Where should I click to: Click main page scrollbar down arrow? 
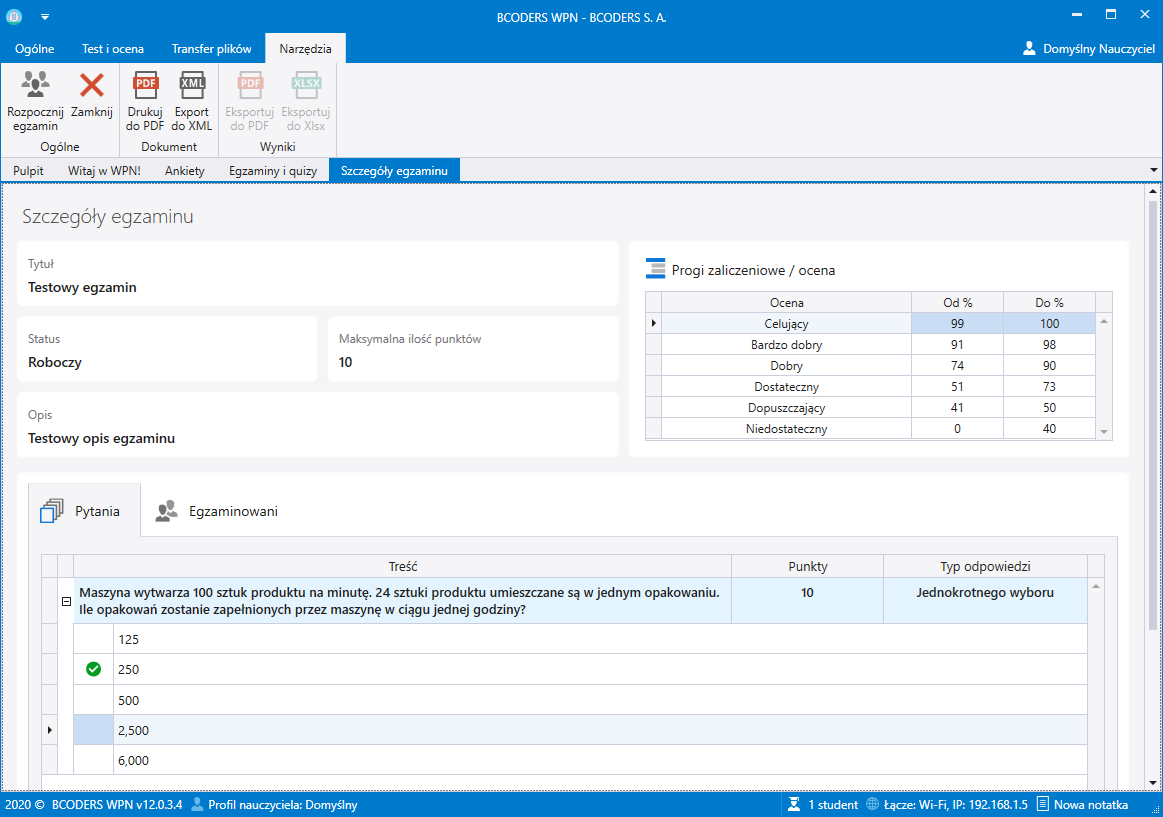tap(1153, 782)
